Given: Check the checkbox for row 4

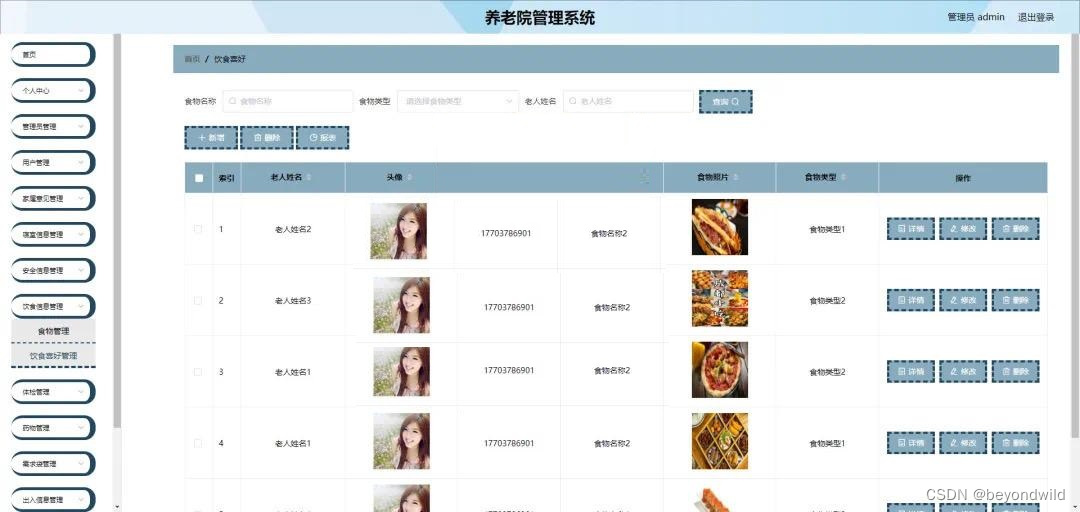Looking at the screenshot, I should tap(198, 443).
